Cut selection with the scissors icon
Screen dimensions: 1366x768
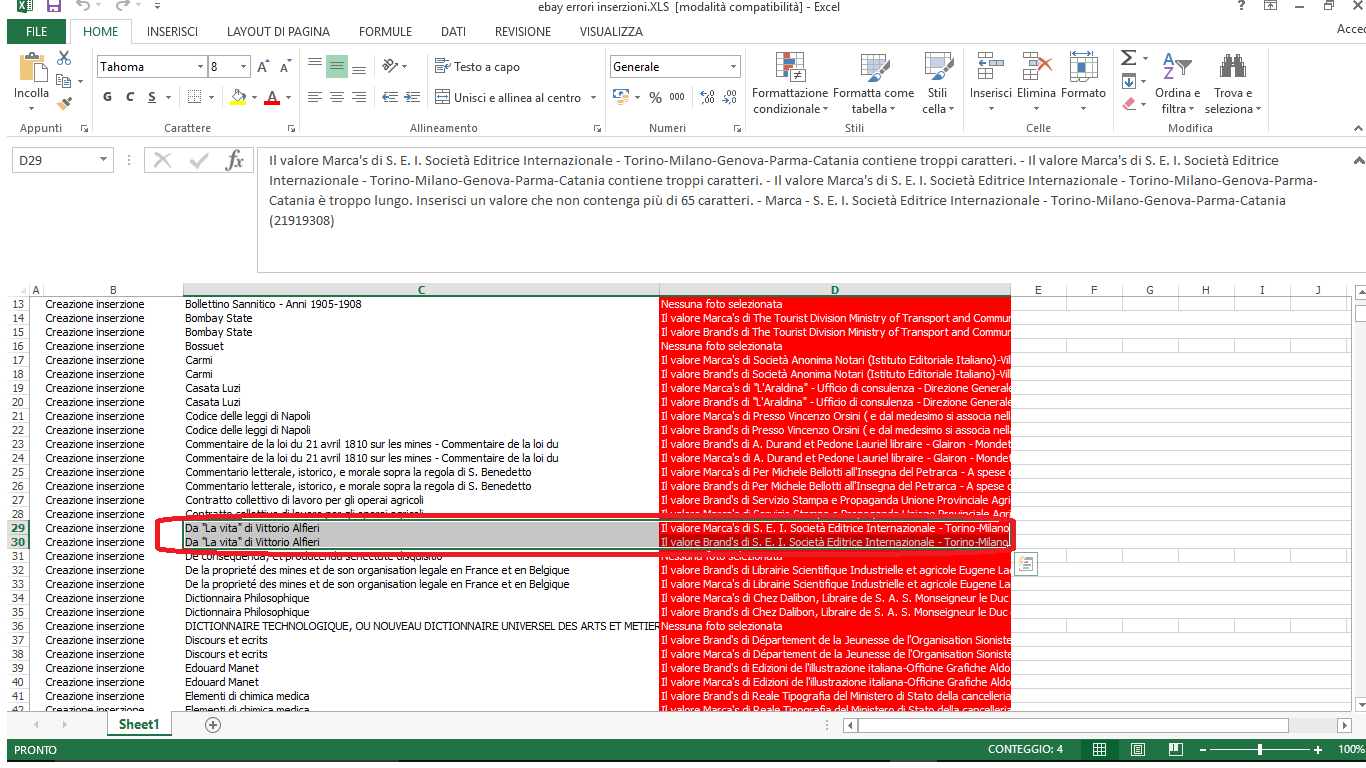64,58
